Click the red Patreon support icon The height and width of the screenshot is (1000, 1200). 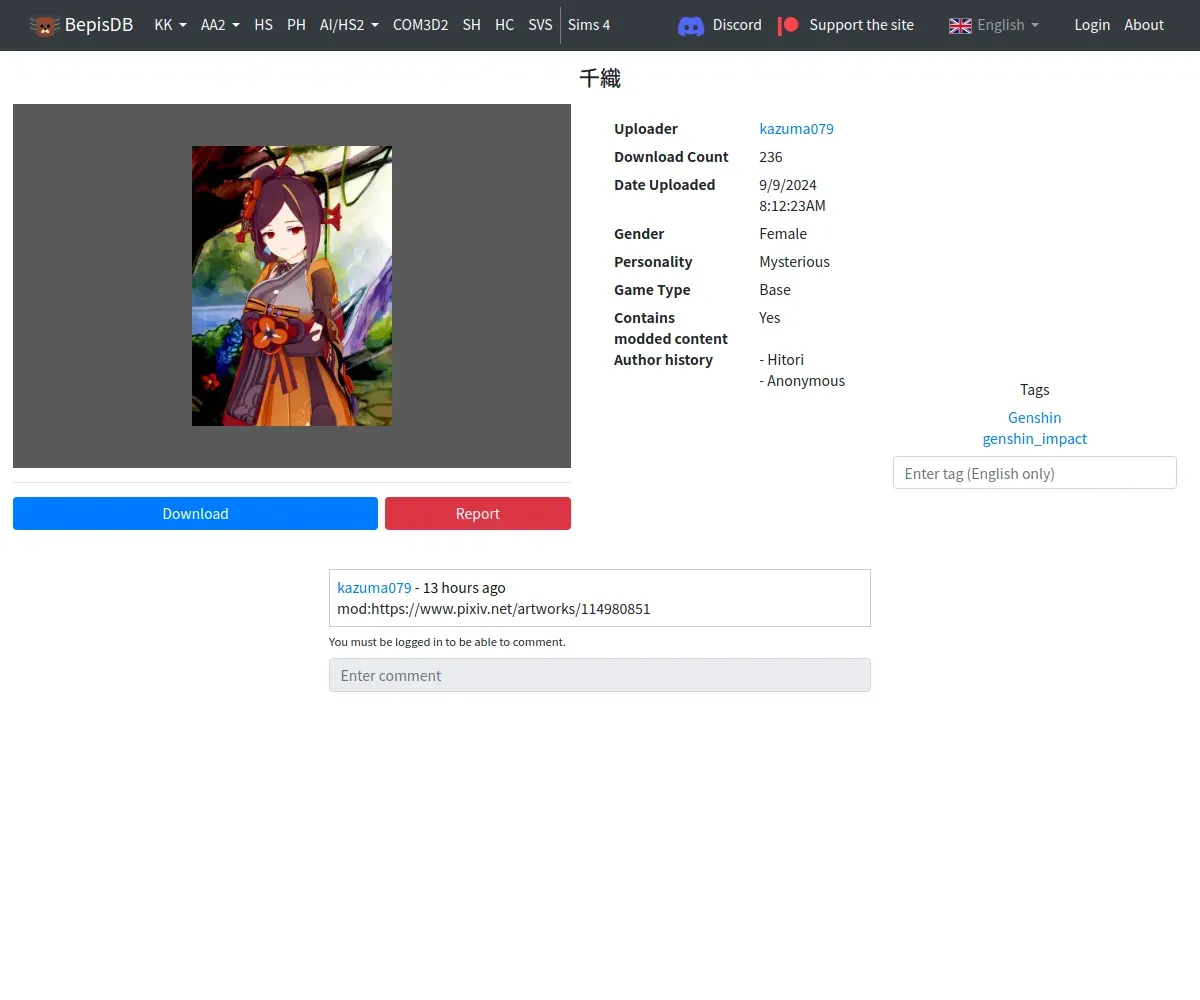[x=789, y=25]
